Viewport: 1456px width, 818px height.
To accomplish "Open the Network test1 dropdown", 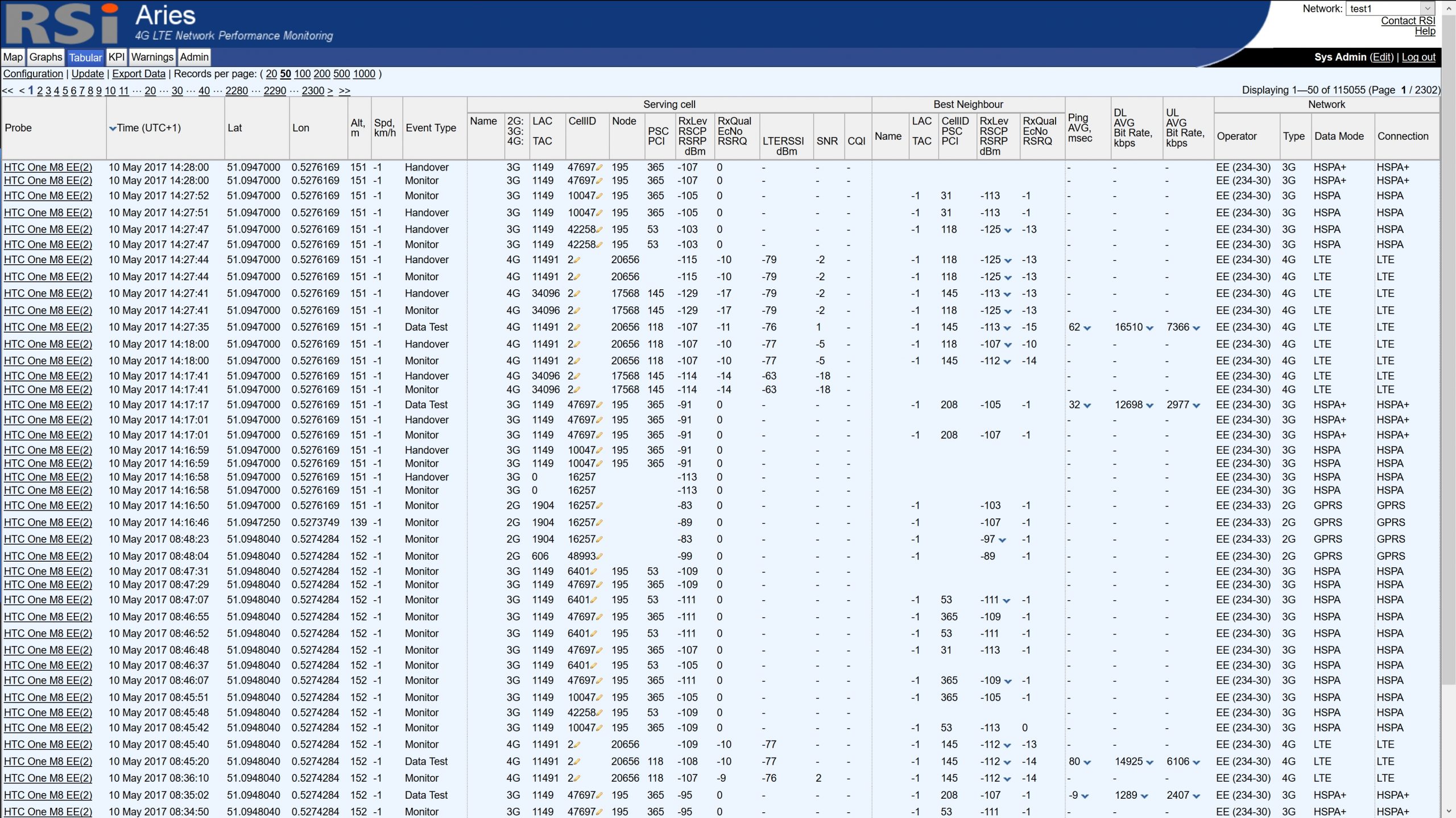I will click(1389, 9).
